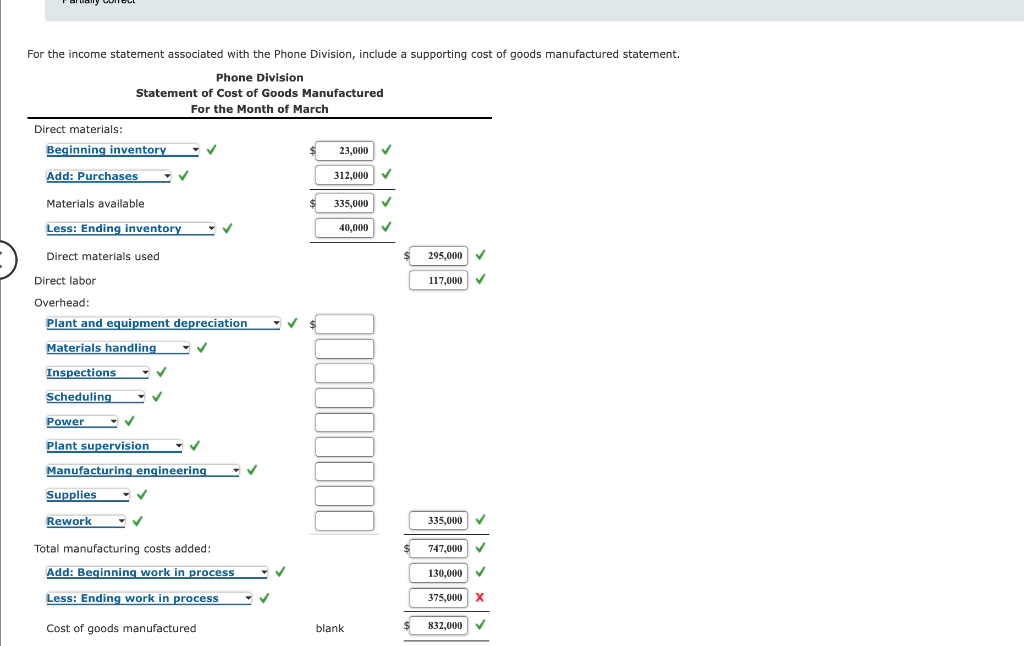Click the red X beside 375,000
The height and width of the screenshot is (646, 1024).
pos(481,597)
